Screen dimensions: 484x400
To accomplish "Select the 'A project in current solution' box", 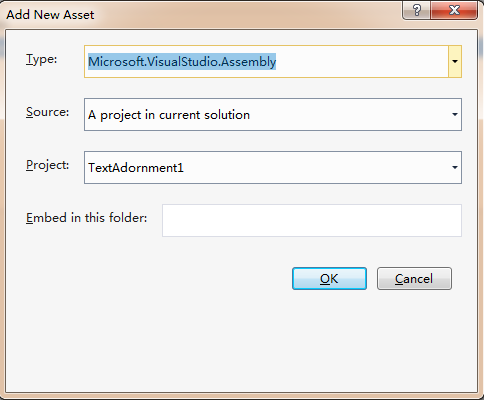I will (x=273, y=115).
